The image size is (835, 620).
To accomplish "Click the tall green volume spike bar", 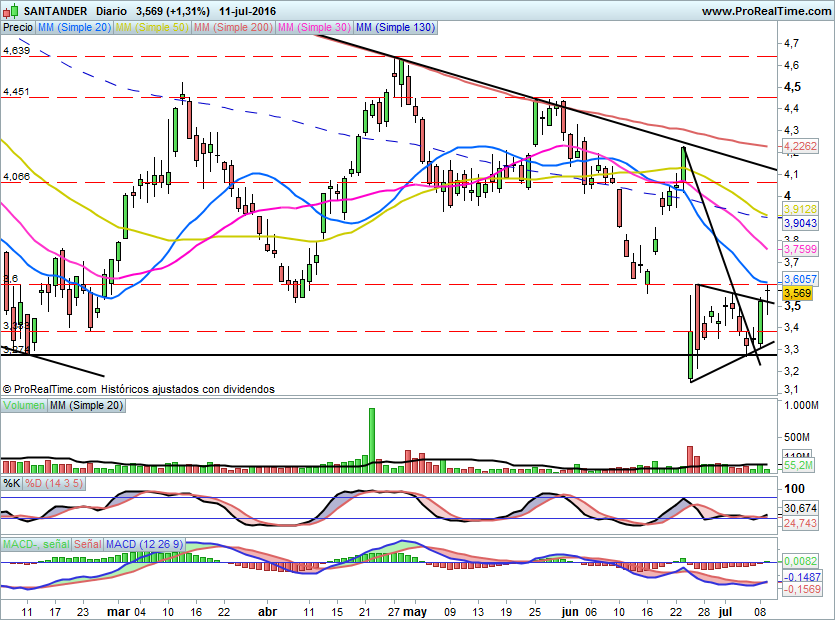I will tap(372, 440).
